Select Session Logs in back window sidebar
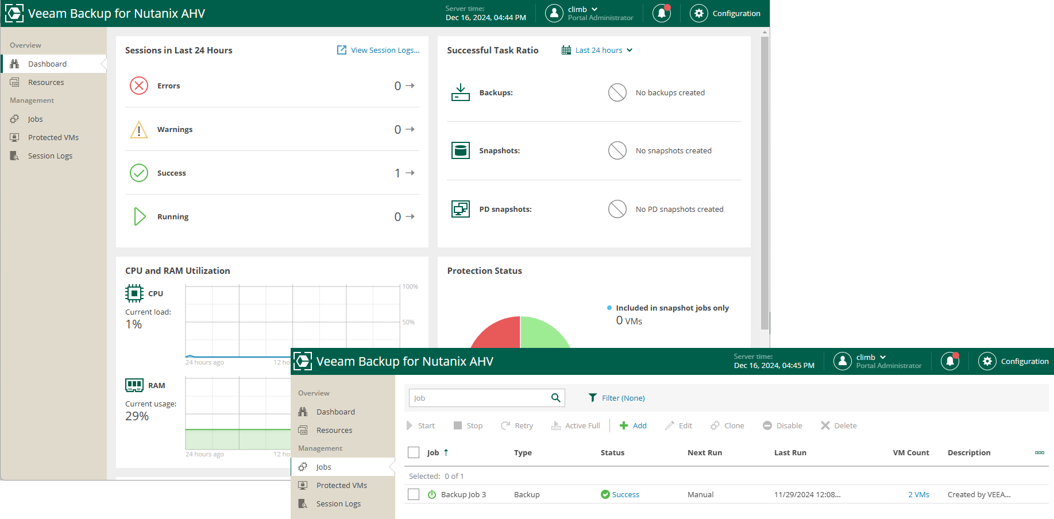Viewport: 1054px width, 519px height. 53,155
